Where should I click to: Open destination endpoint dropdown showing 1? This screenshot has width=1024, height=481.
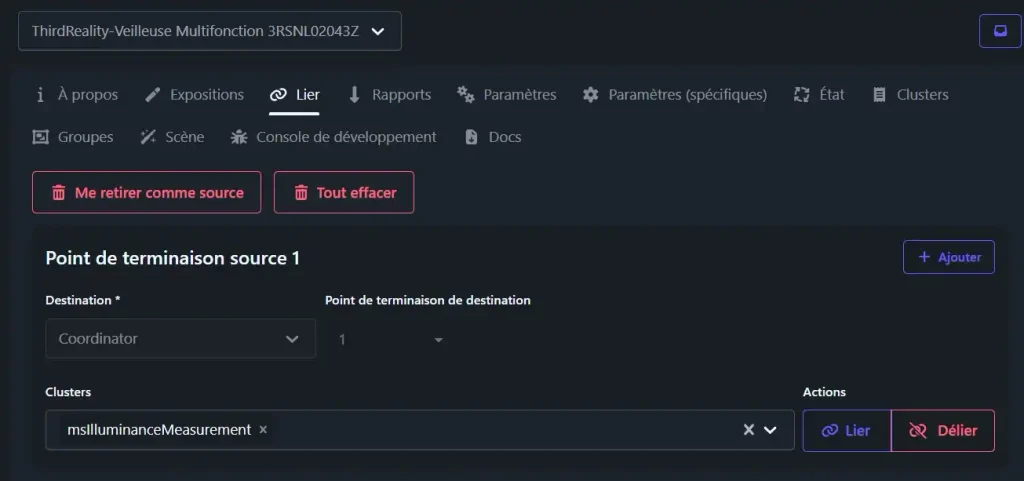coord(391,339)
